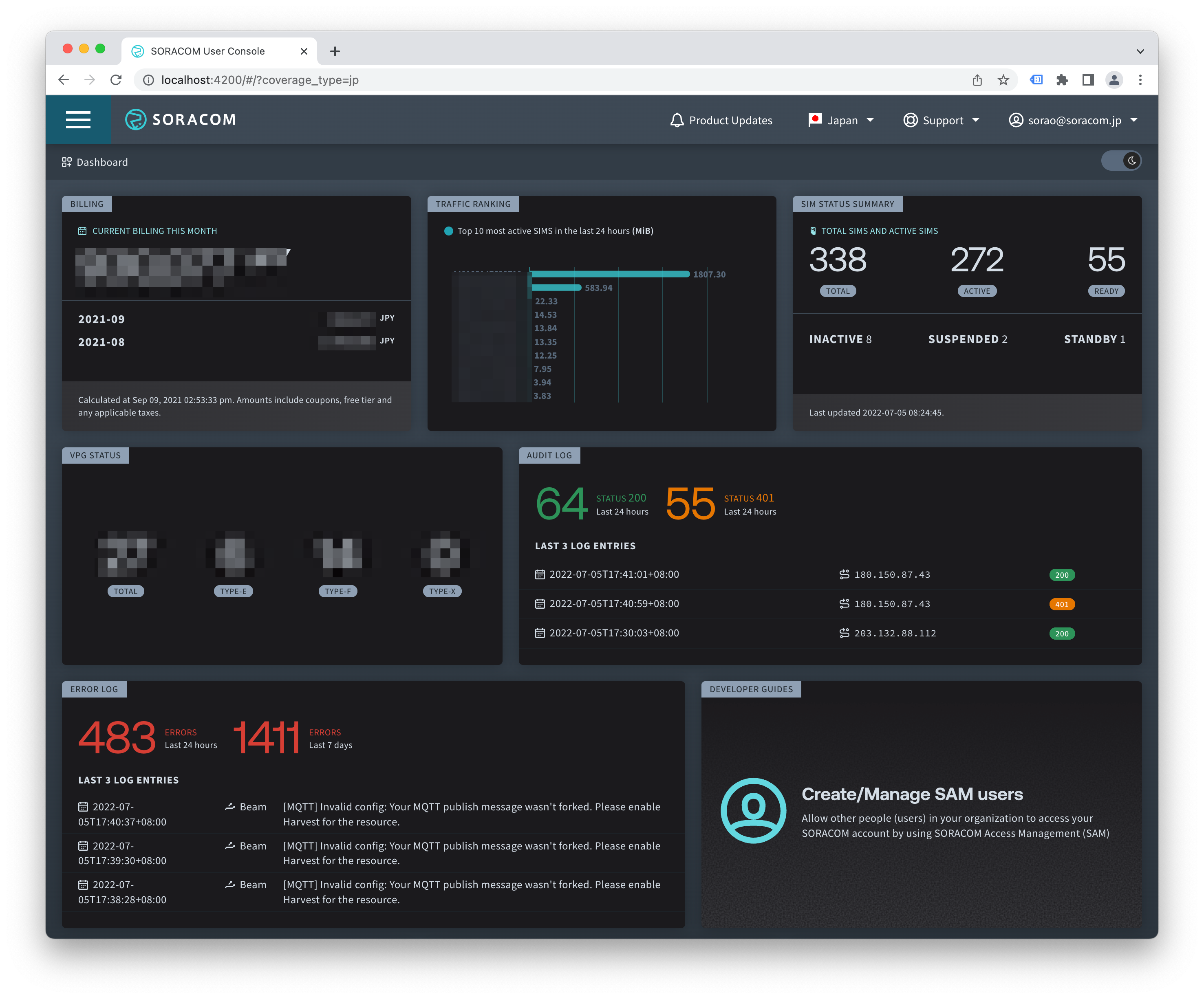1204x999 pixels.
Task: Click the IP icon next to 180.150.87.43
Action: 844,574
